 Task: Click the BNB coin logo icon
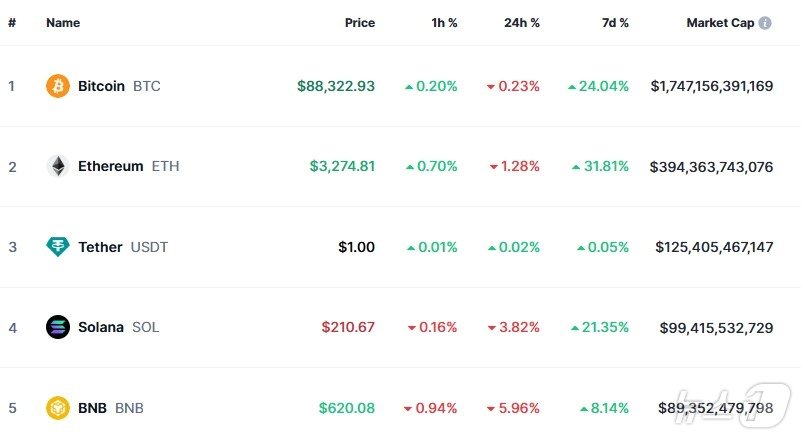58,408
